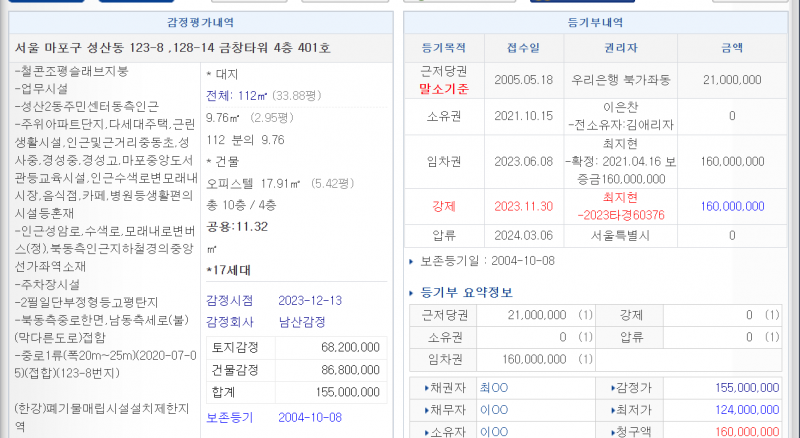Click the * 건물 building heading
This screenshot has height=438, width=800.
tap(222, 162)
